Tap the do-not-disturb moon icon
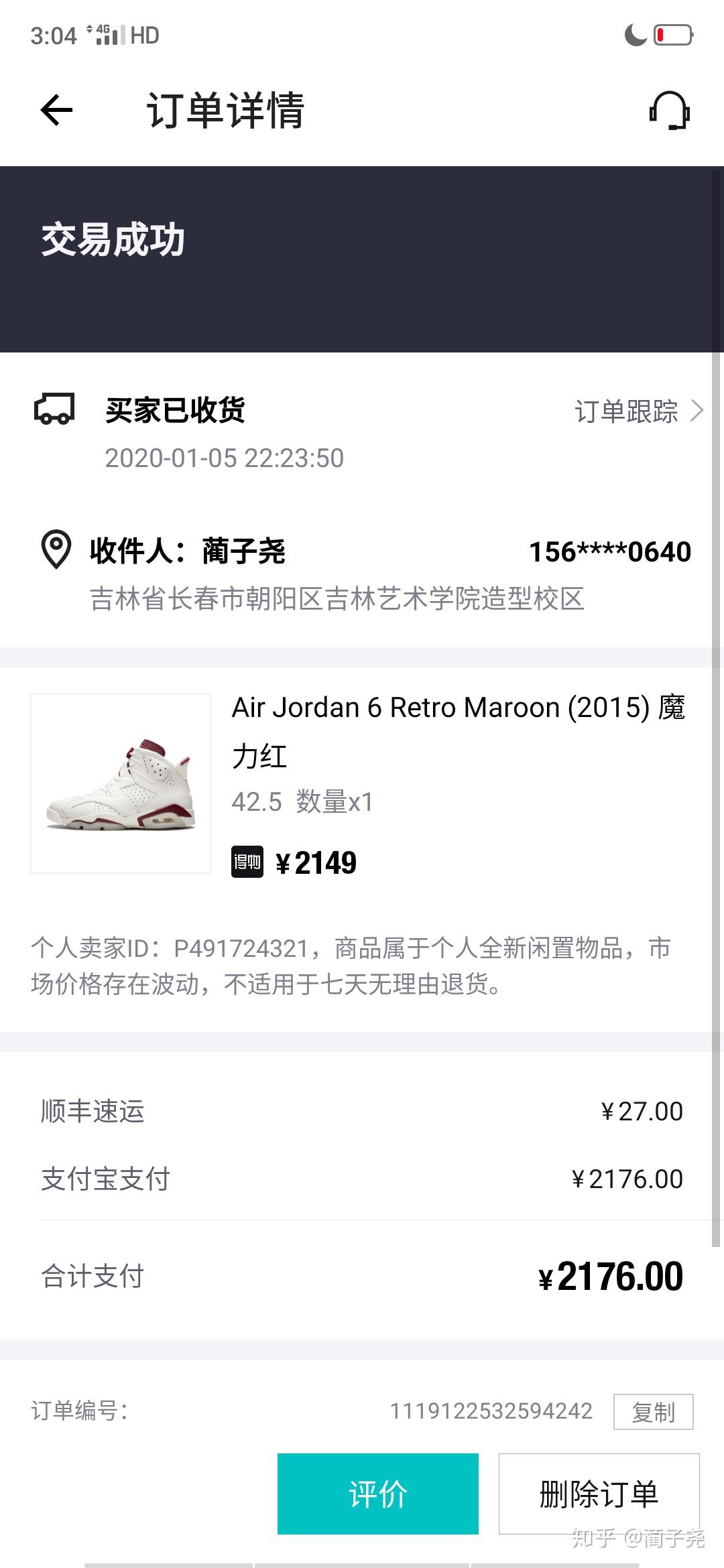 click(x=636, y=35)
